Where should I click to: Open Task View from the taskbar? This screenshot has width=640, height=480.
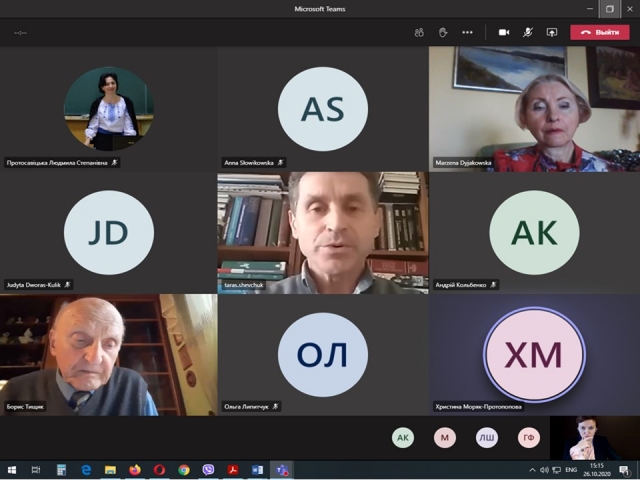36,470
